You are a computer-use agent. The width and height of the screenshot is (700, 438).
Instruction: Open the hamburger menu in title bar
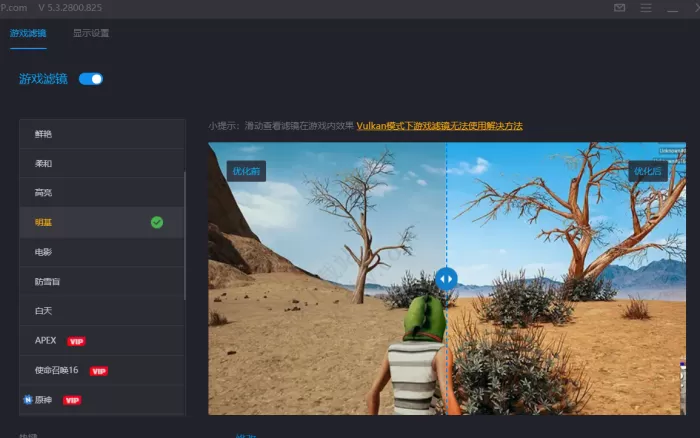646,8
